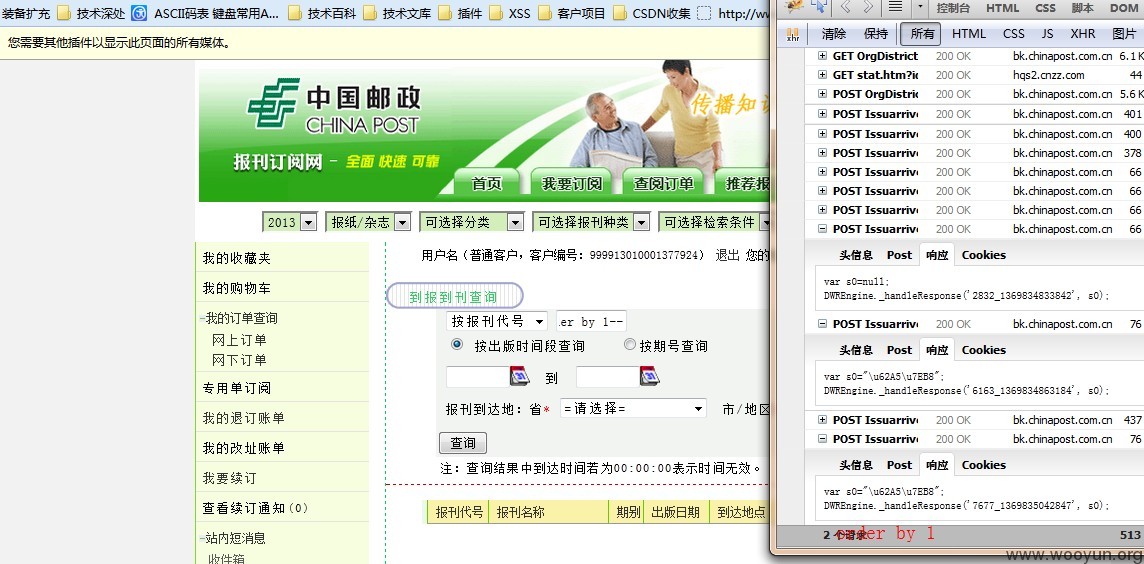
Task: Go forward in Firebug panel history
Action: [x=867, y=8]
